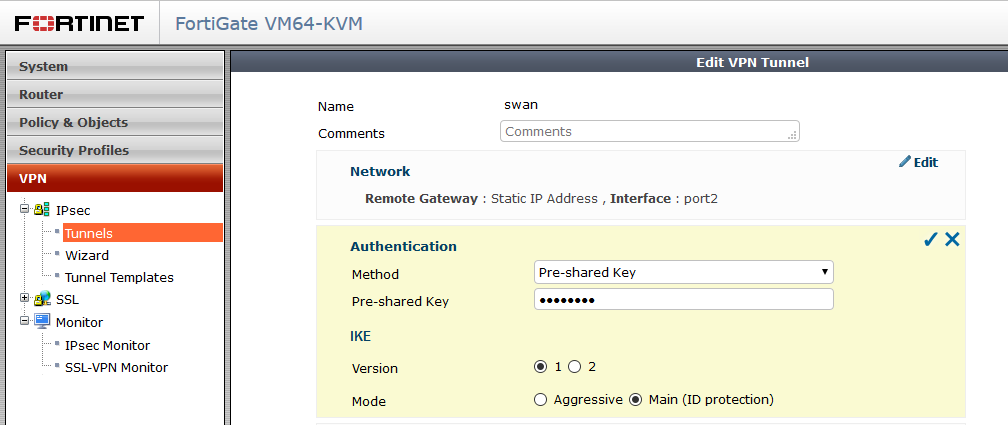Click the checkmark icon to confirm Authentication
Viewport: 1008px width, 425px height.
pyautogui.click(x=930, y=239)
